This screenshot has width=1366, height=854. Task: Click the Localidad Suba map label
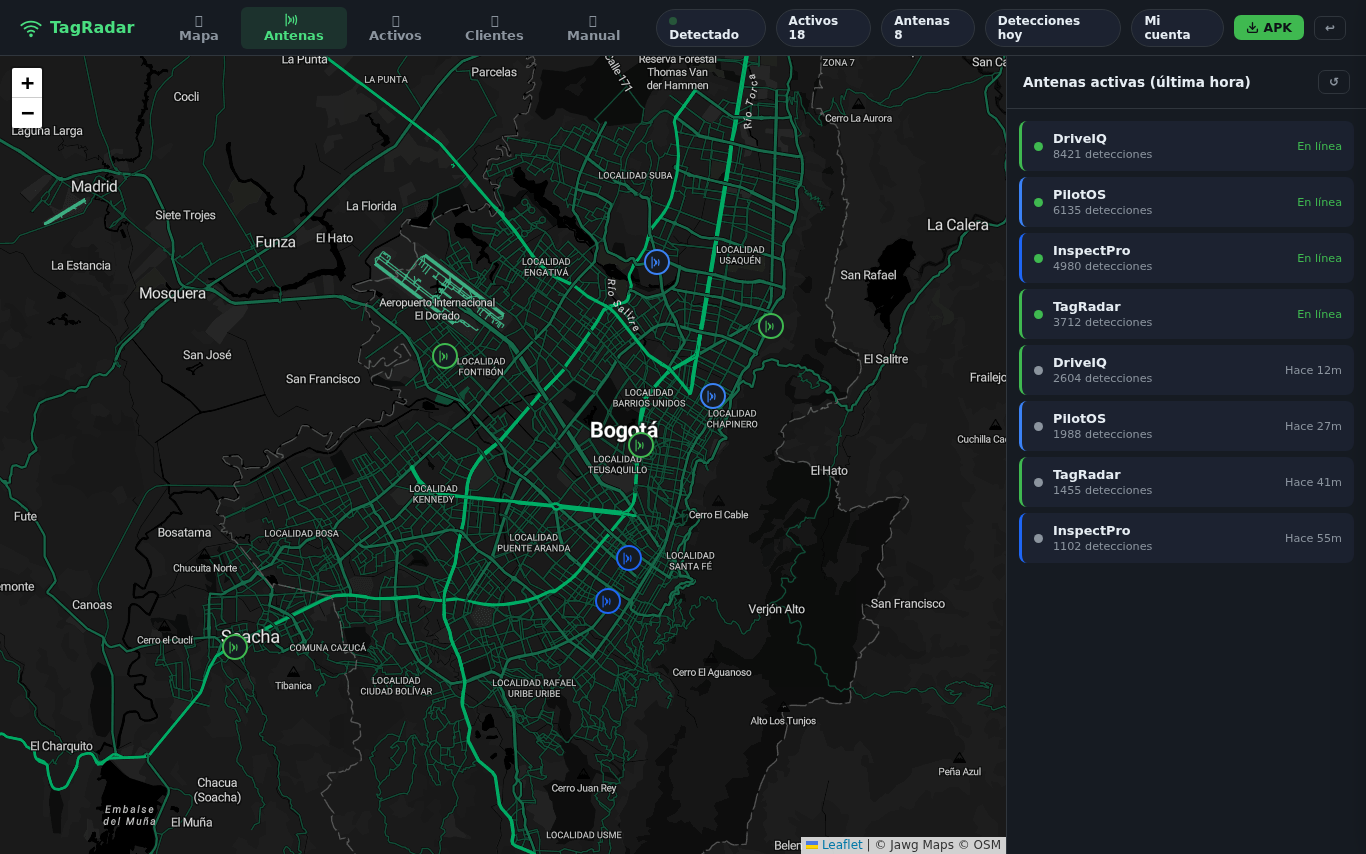tap(635, 175)
